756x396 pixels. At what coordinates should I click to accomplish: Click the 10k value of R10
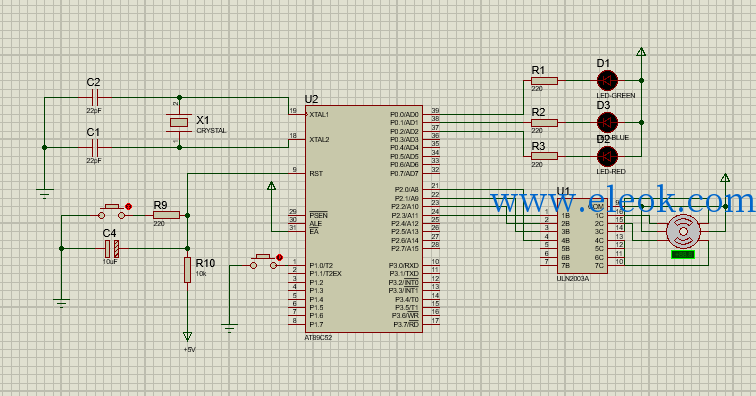(201, 273)
